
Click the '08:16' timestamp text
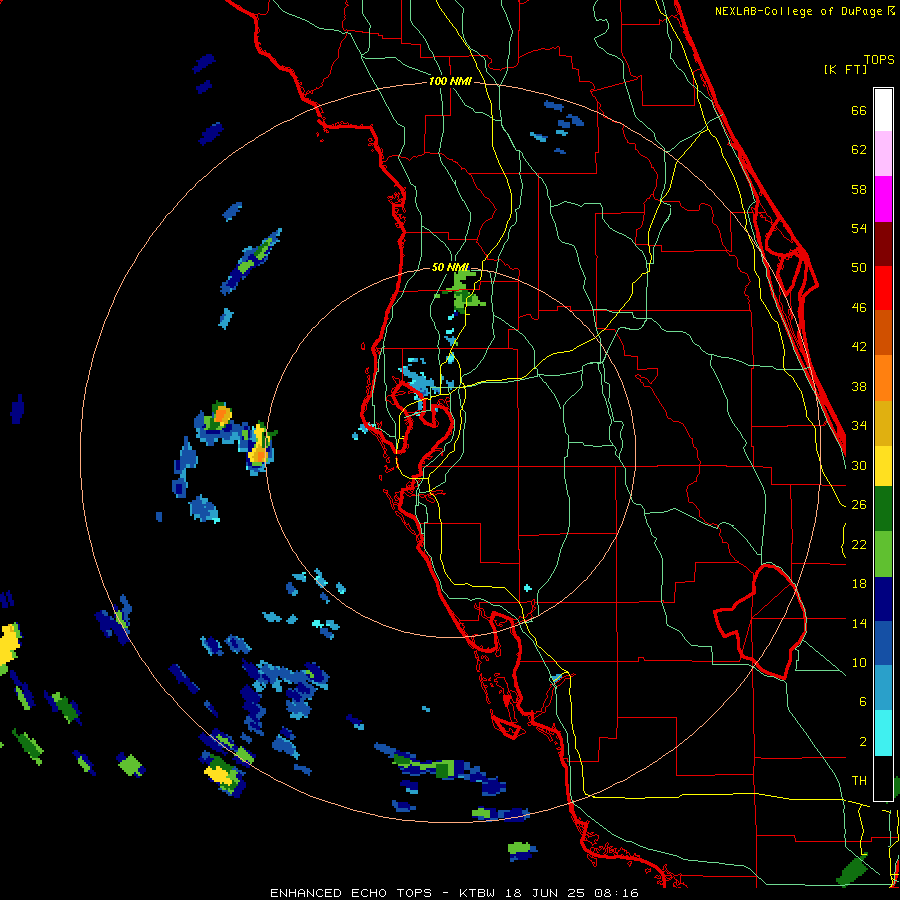[x=616, y=893]
